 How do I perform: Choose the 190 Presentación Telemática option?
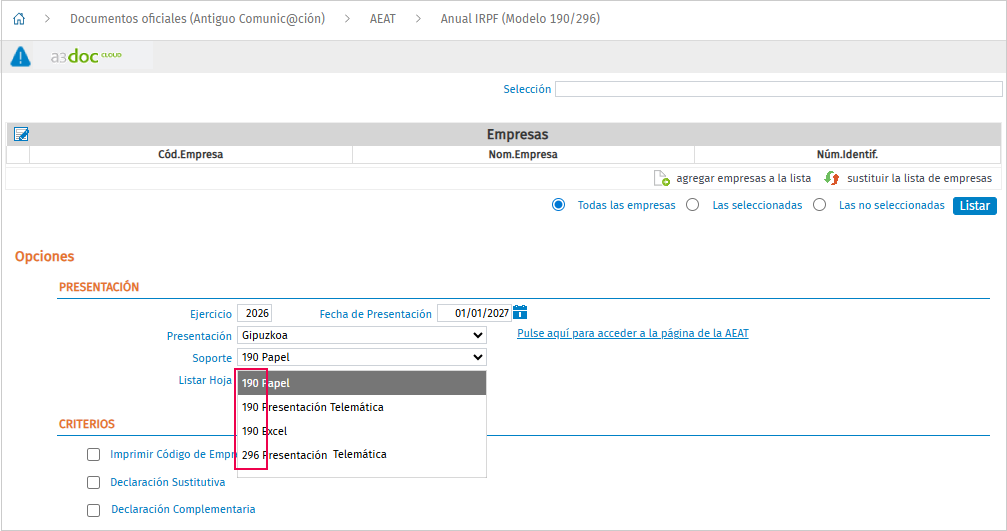[362, 407]
